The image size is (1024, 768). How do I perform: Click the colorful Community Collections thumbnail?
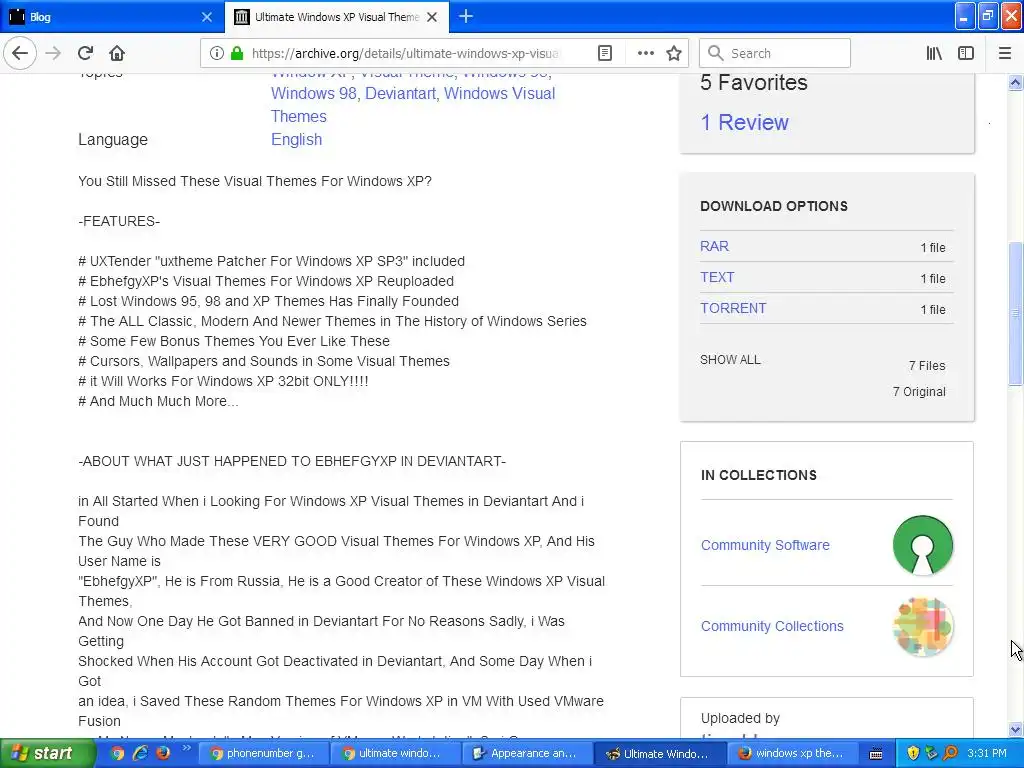pyautogui.click(x=923, y=626)
